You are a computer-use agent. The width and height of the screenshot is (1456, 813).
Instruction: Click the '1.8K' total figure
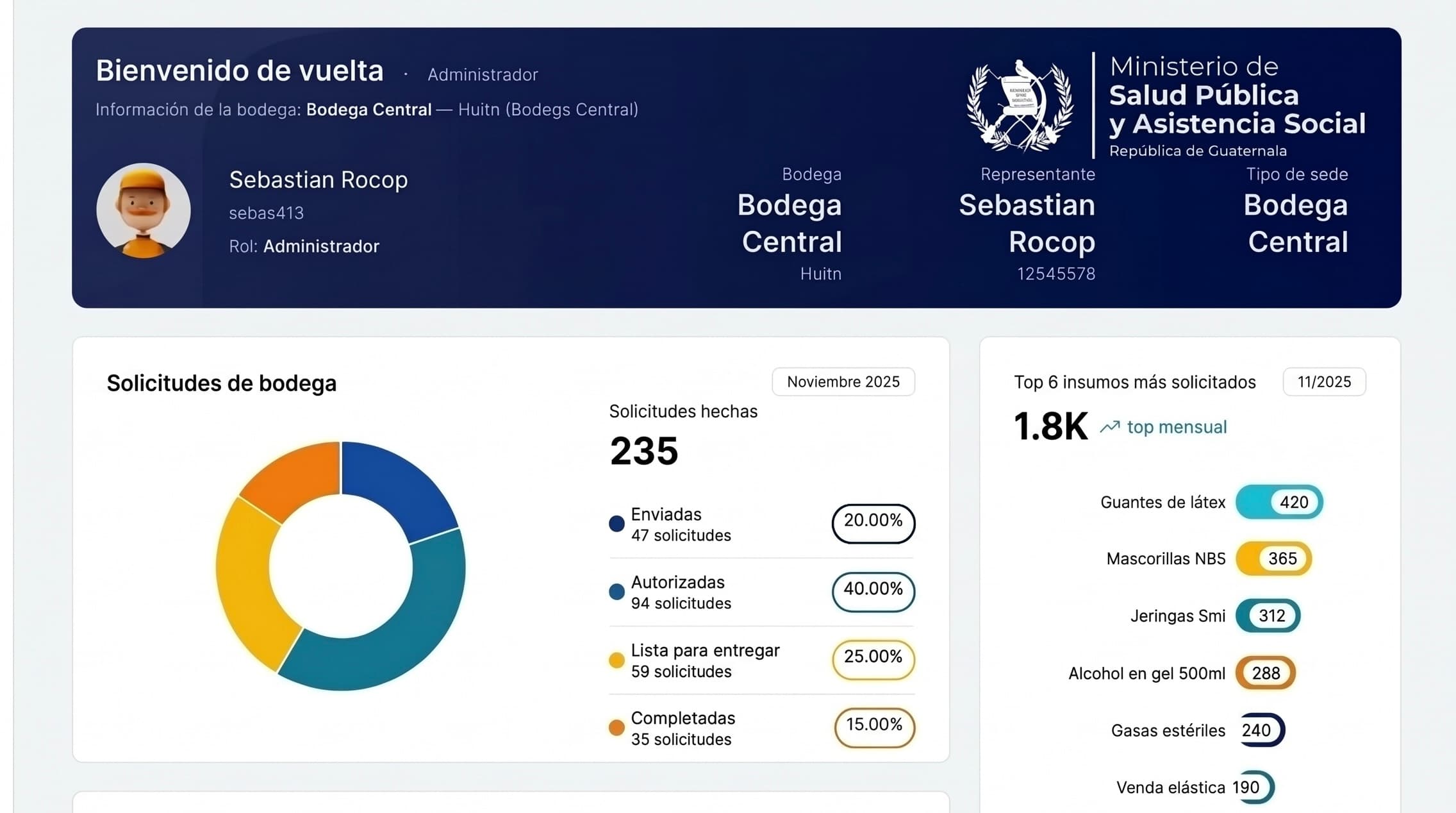[x=1051, y=426]
